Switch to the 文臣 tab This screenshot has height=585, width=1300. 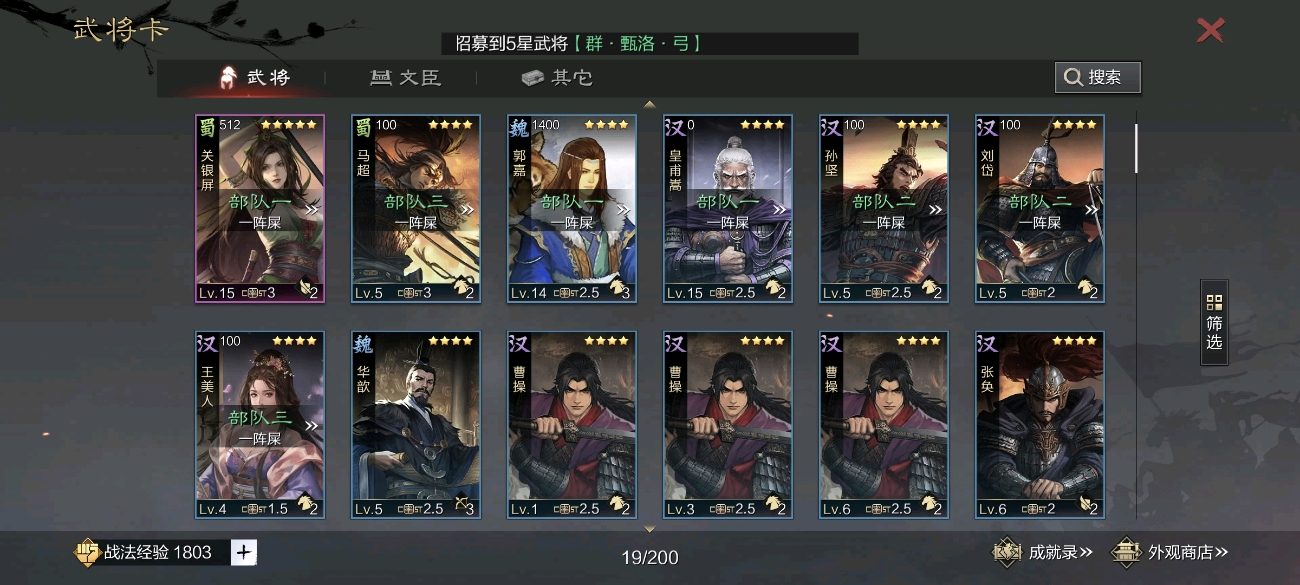(405, 77)
